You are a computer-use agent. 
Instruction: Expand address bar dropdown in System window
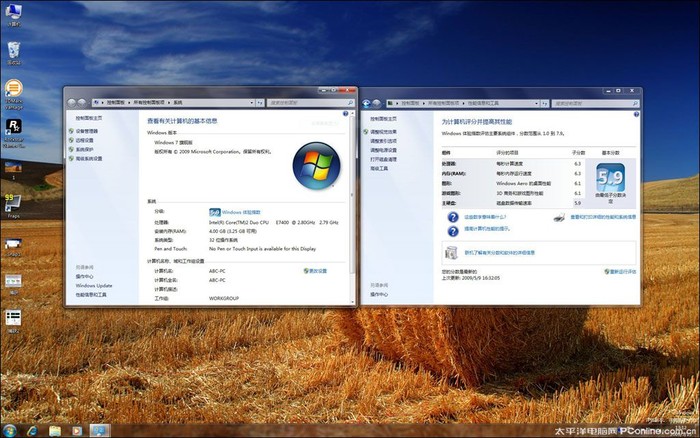tap(251, 103)
